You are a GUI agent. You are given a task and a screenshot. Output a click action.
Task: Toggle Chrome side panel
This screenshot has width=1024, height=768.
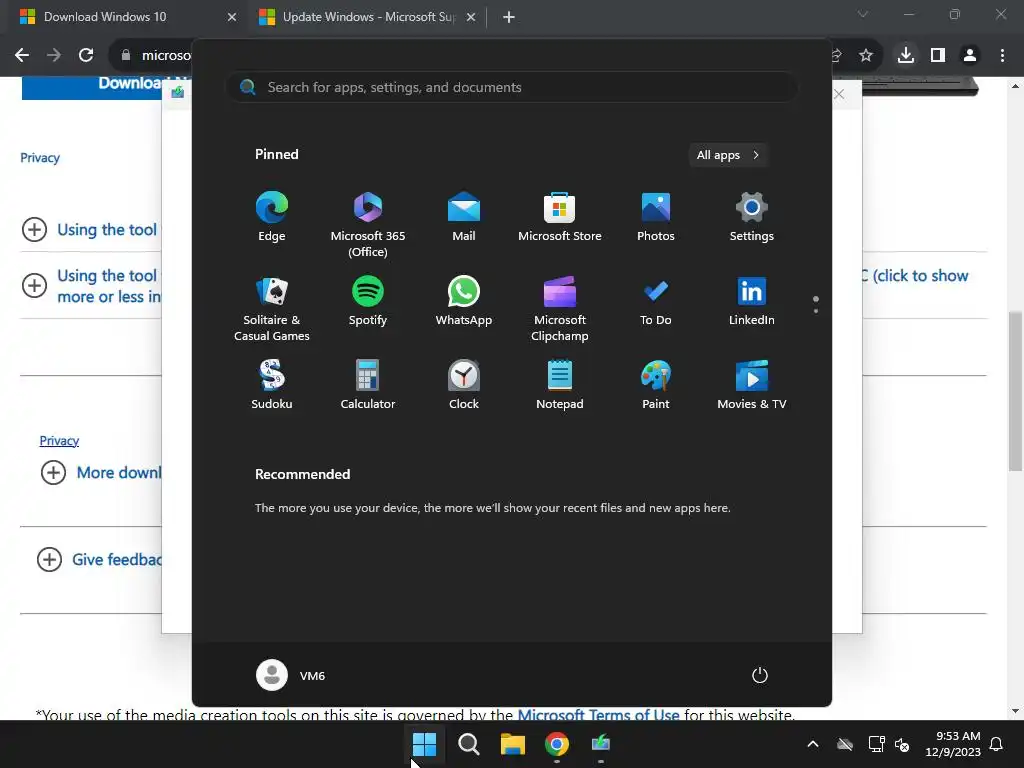(938, 56)
